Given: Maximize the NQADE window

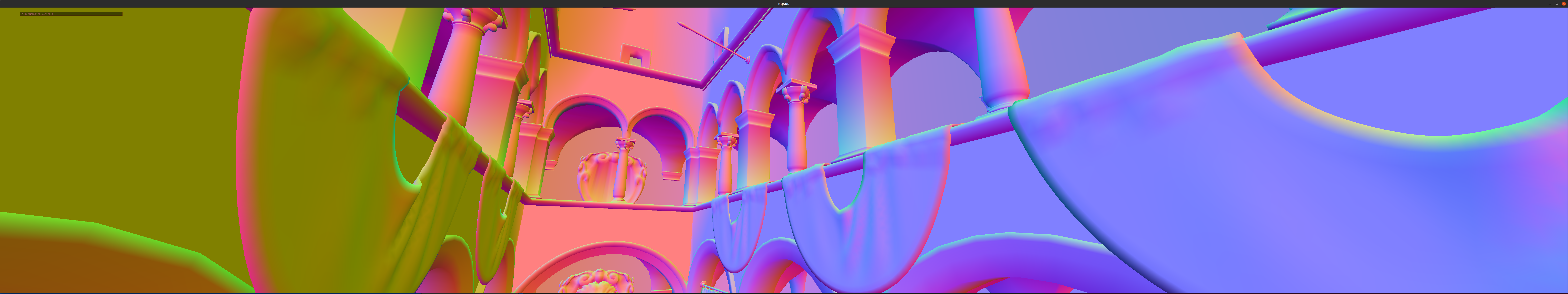Looking at the screenshot, I should point(1557,4).
